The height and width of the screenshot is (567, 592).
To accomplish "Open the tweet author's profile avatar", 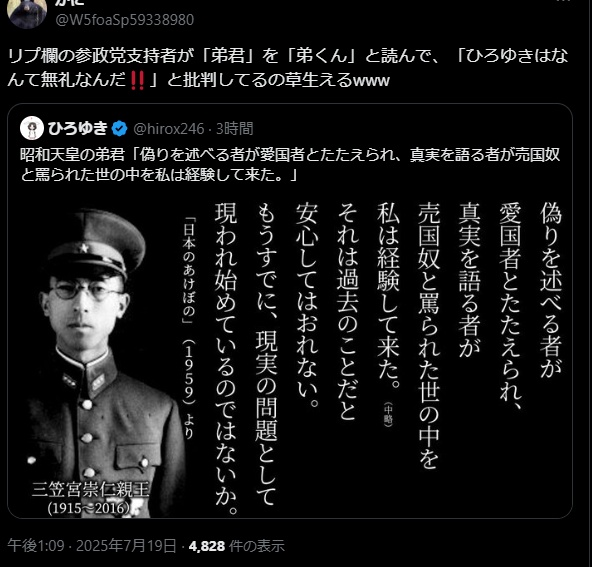I will [26, 12].
